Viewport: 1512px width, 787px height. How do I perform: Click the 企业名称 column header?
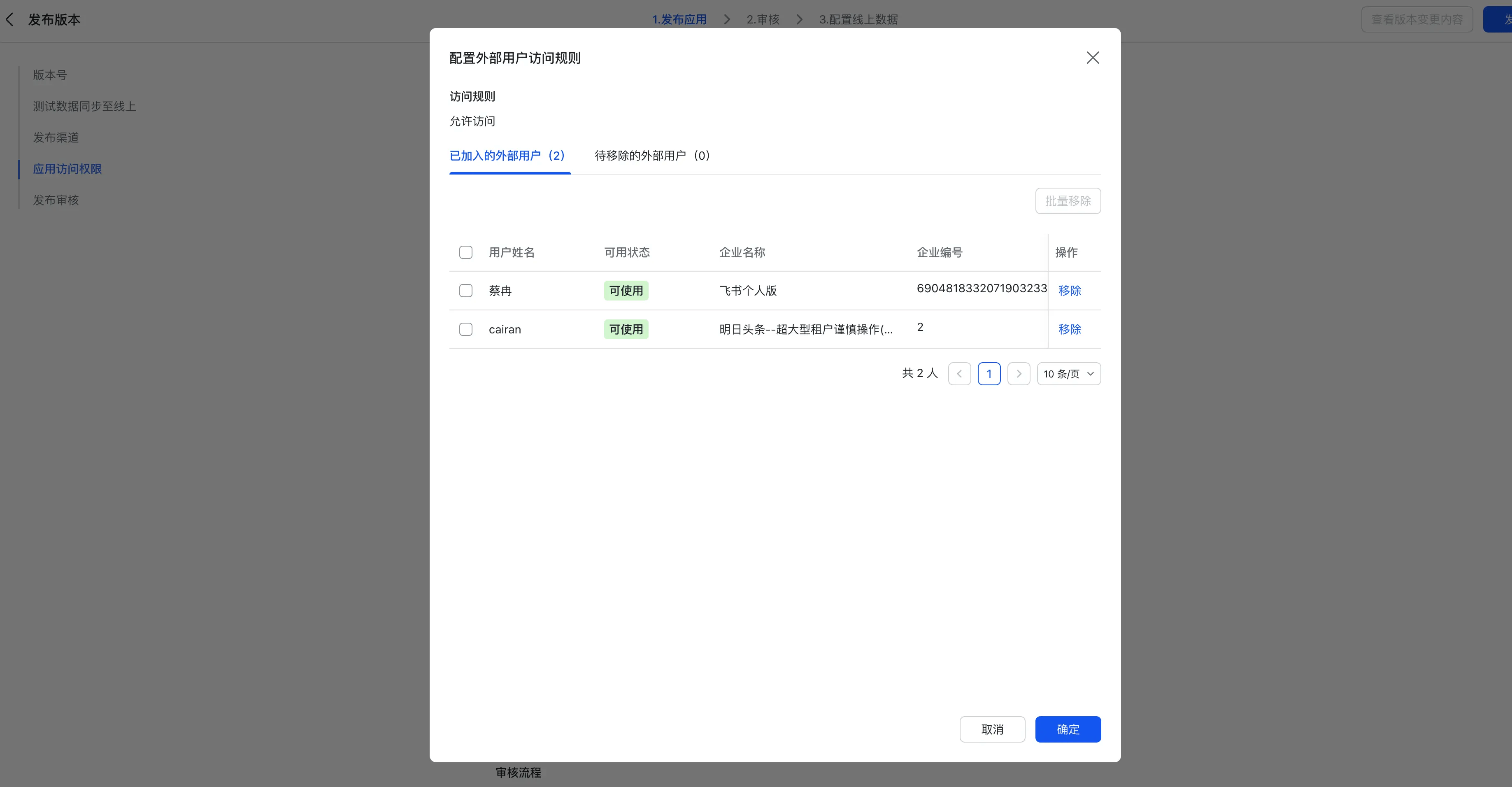tap(742, 252)
